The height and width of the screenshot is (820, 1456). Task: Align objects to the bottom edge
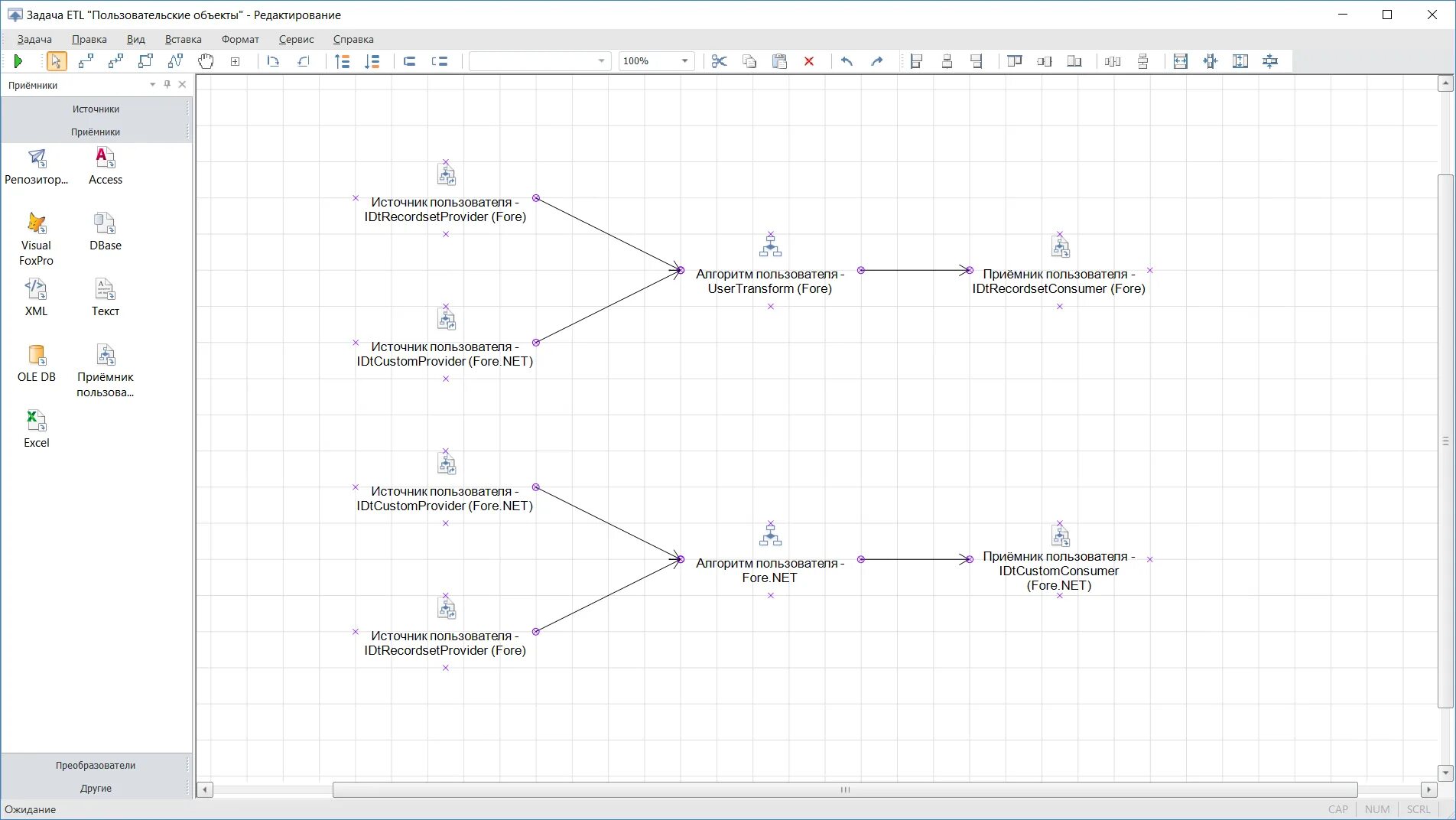tap(1074, 61)
